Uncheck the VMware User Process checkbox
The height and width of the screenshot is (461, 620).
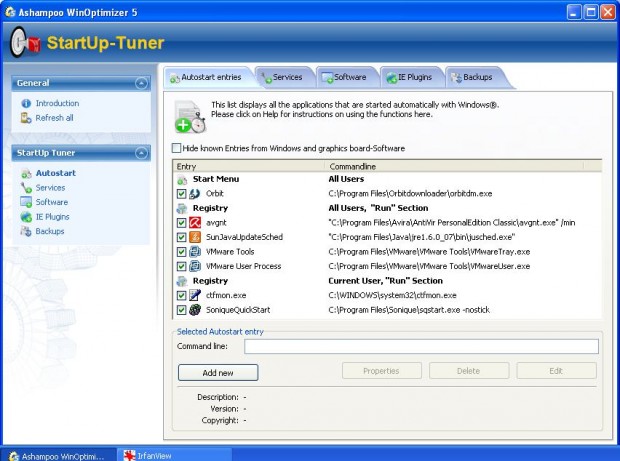181,266
